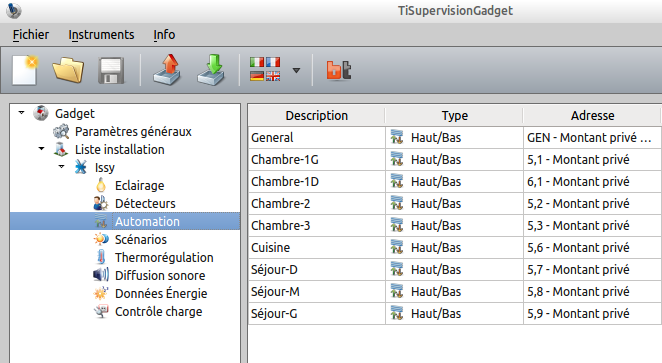The height and width of the screenshot is (363, 662).
Task: Select the Issy installation item
Action: point(104,168)
